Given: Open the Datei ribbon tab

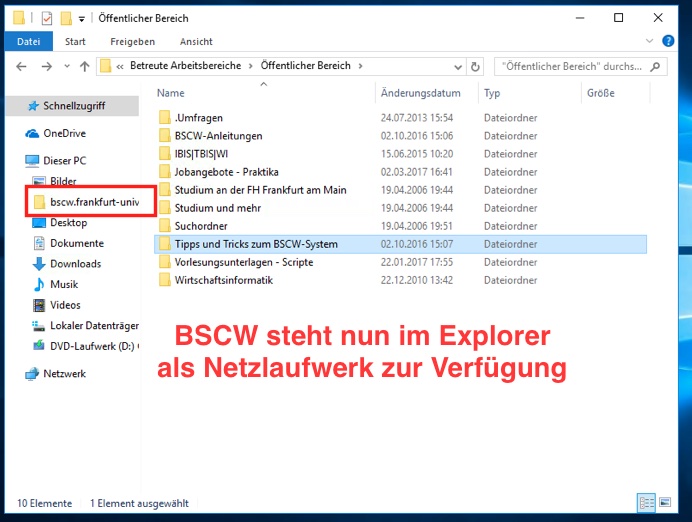Looking at the screenshot, I should (29, 41).
